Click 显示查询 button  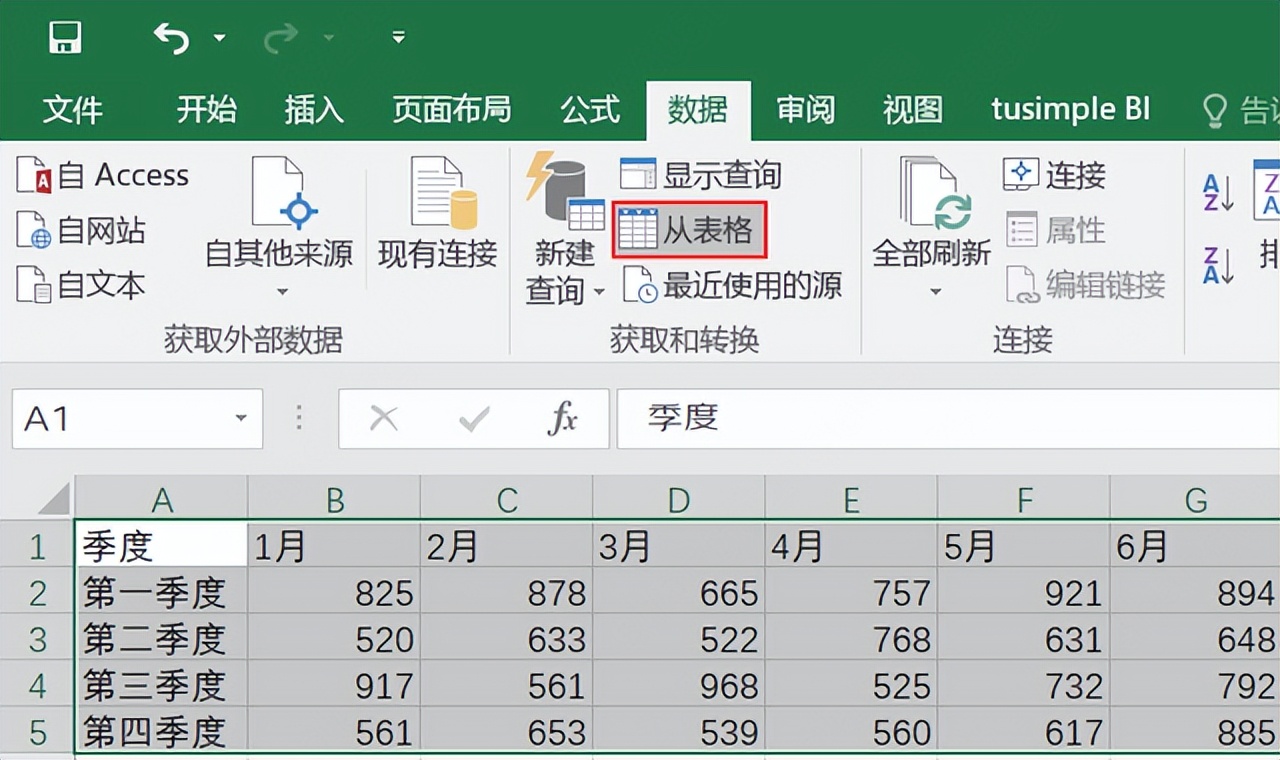coord(700,175)
